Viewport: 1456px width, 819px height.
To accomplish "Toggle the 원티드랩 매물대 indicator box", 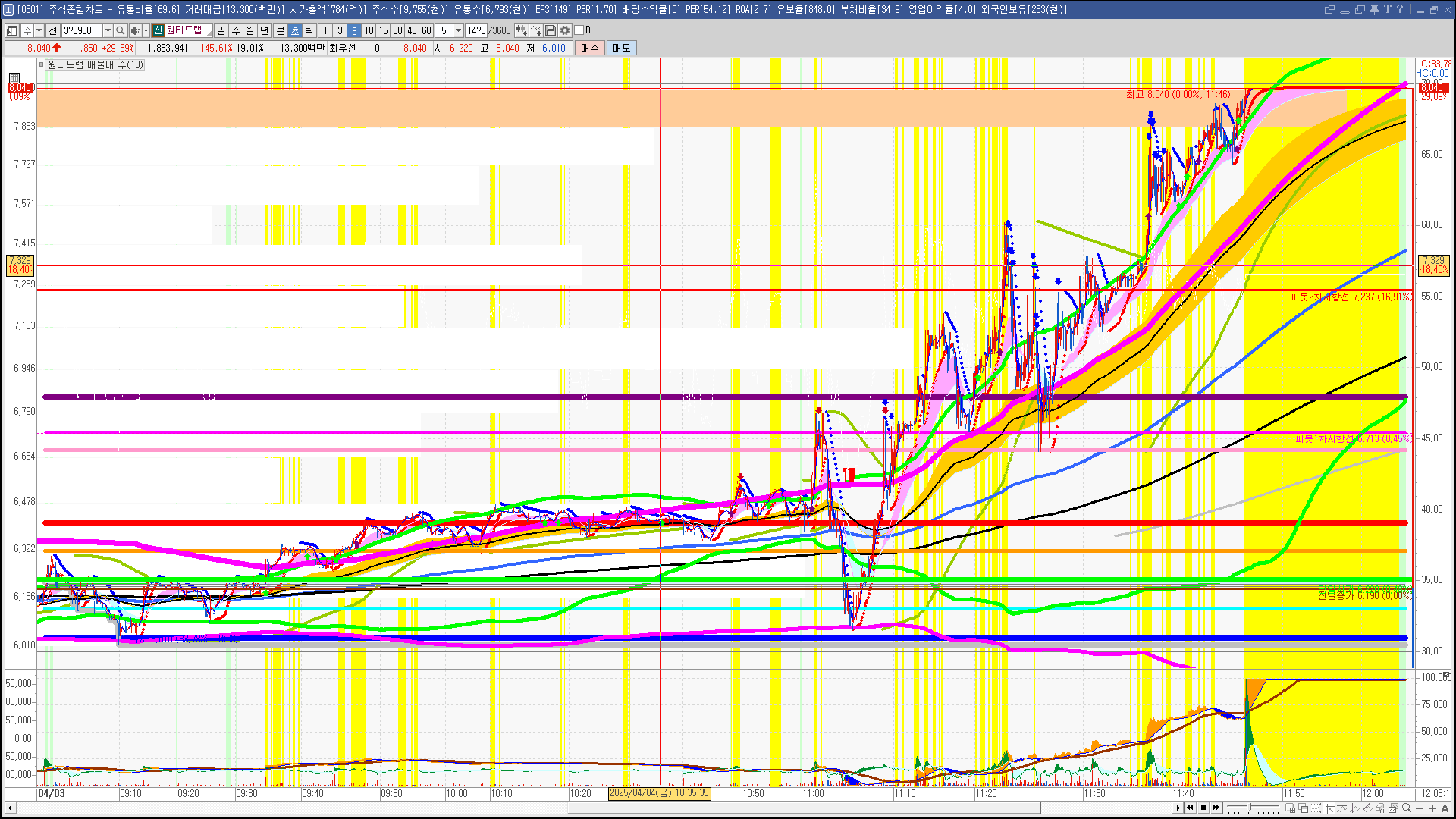I will click(x=42, y=65).
